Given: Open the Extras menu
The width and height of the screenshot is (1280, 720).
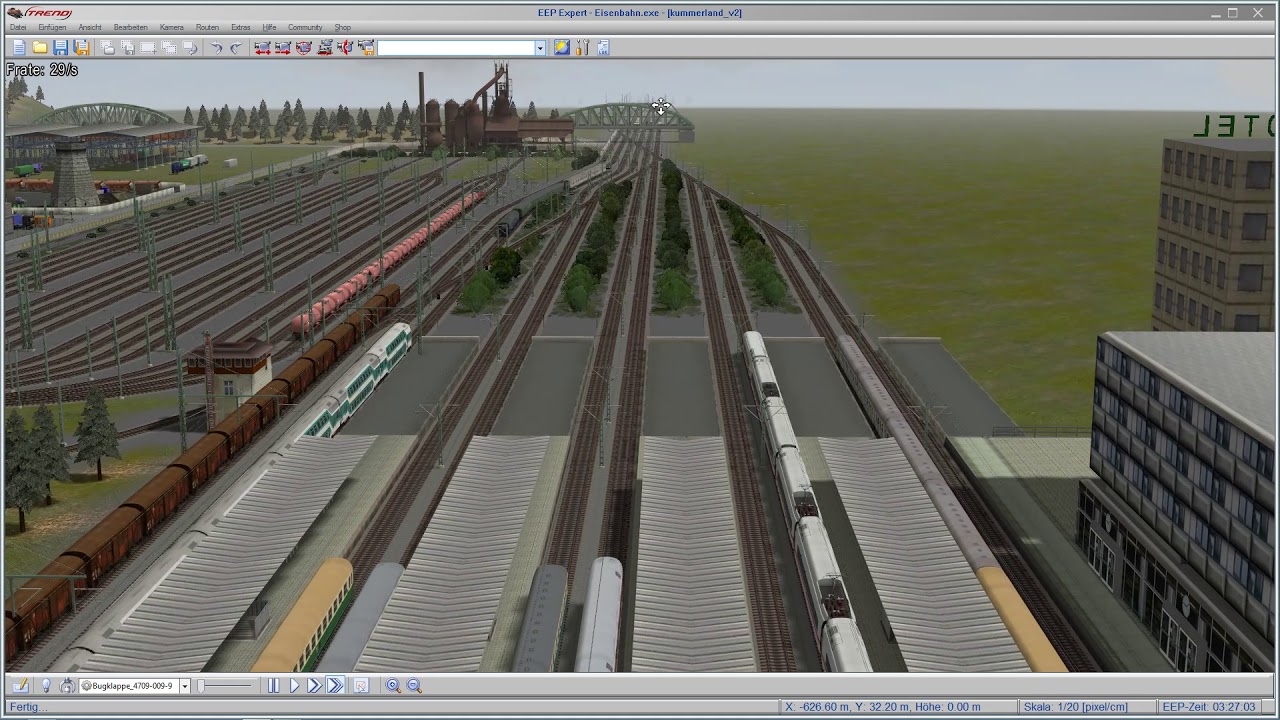Looking at the screenshot, I should pyautogui.click(x=241, y=27).
